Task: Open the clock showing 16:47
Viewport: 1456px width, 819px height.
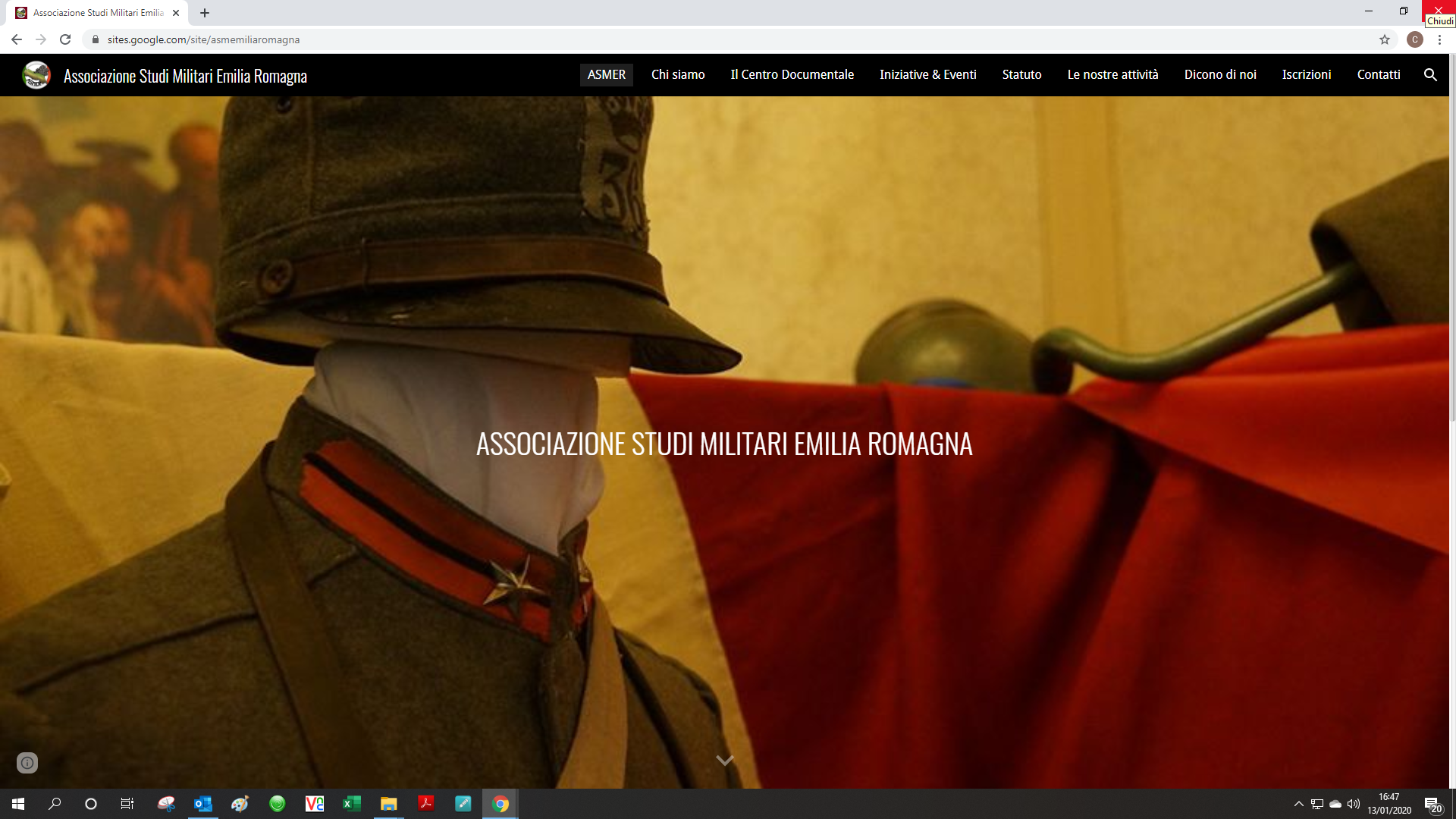Action: coord(1389,804)
